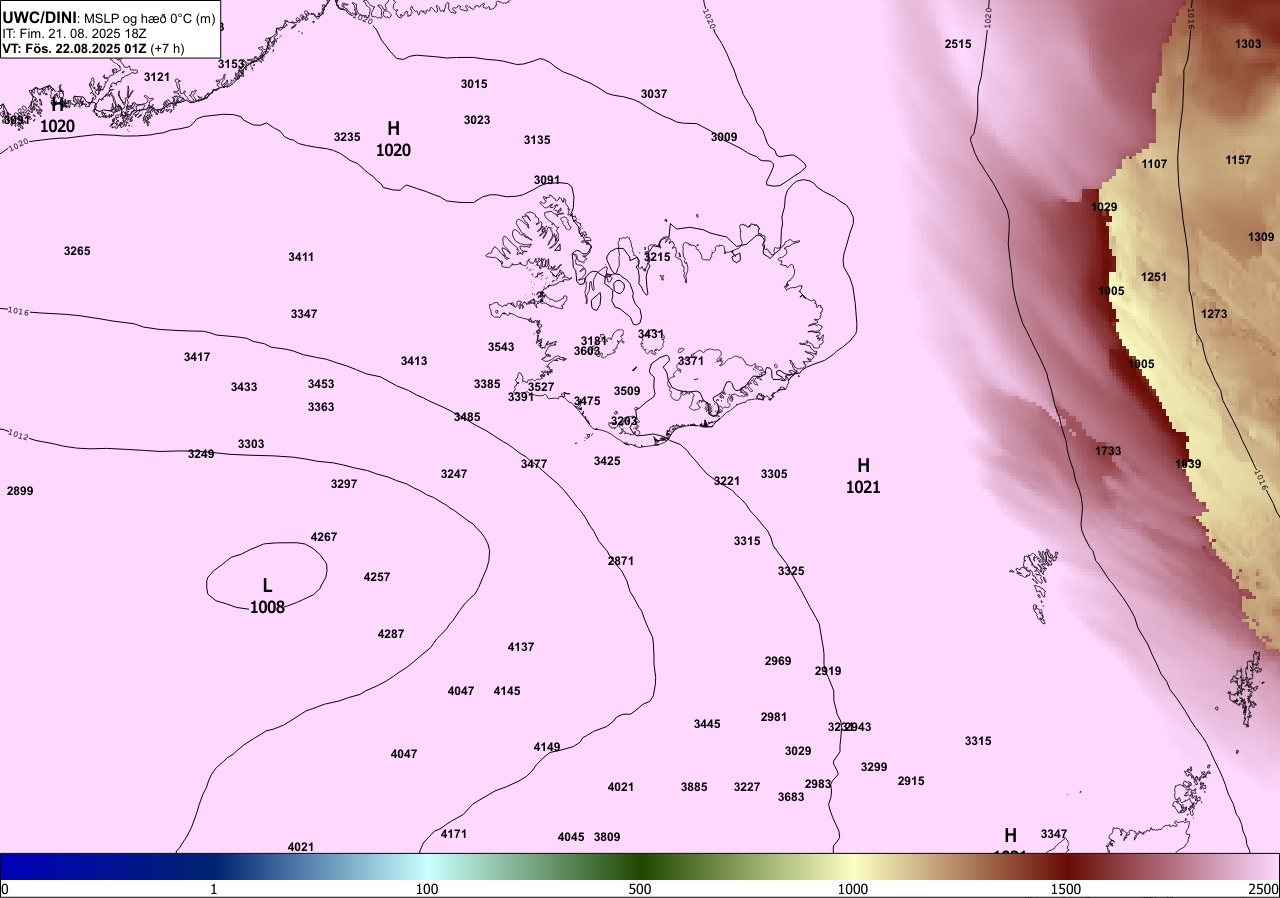
Task: Select the value 3371 over Iceland
Action: click(x=691, y=361)
